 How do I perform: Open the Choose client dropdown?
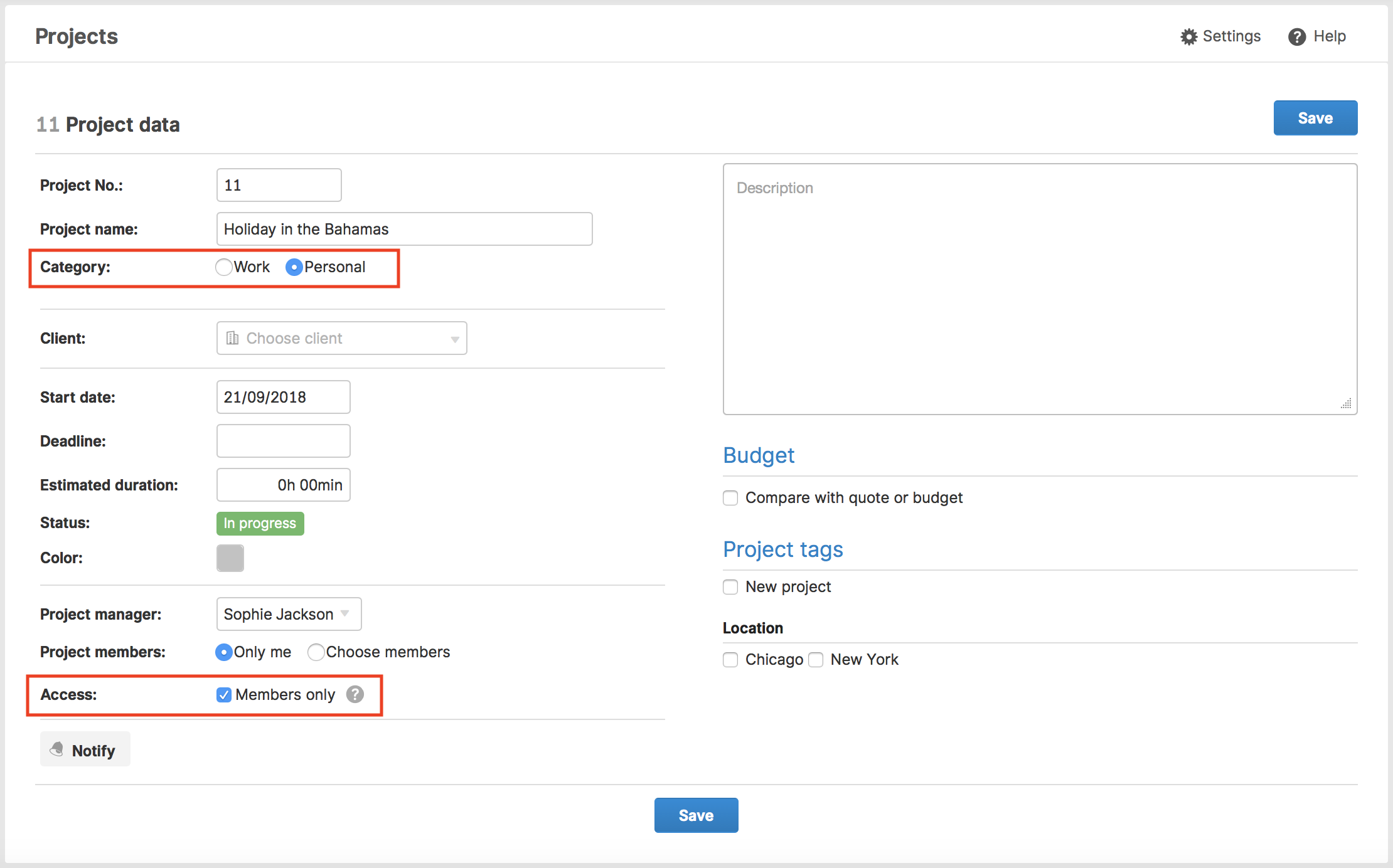pos(341,338)
